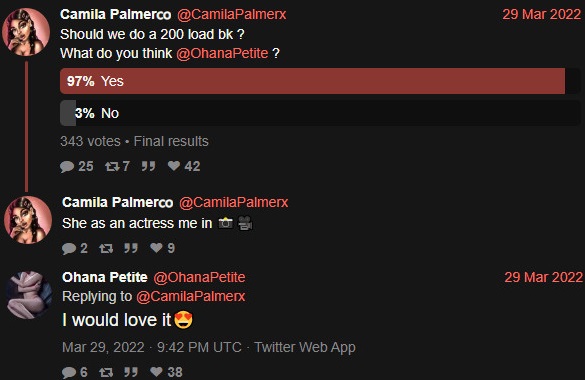Click reply icon on Ohana Petite's tweet
Screen dimensions: 585x380
[69, 372]
